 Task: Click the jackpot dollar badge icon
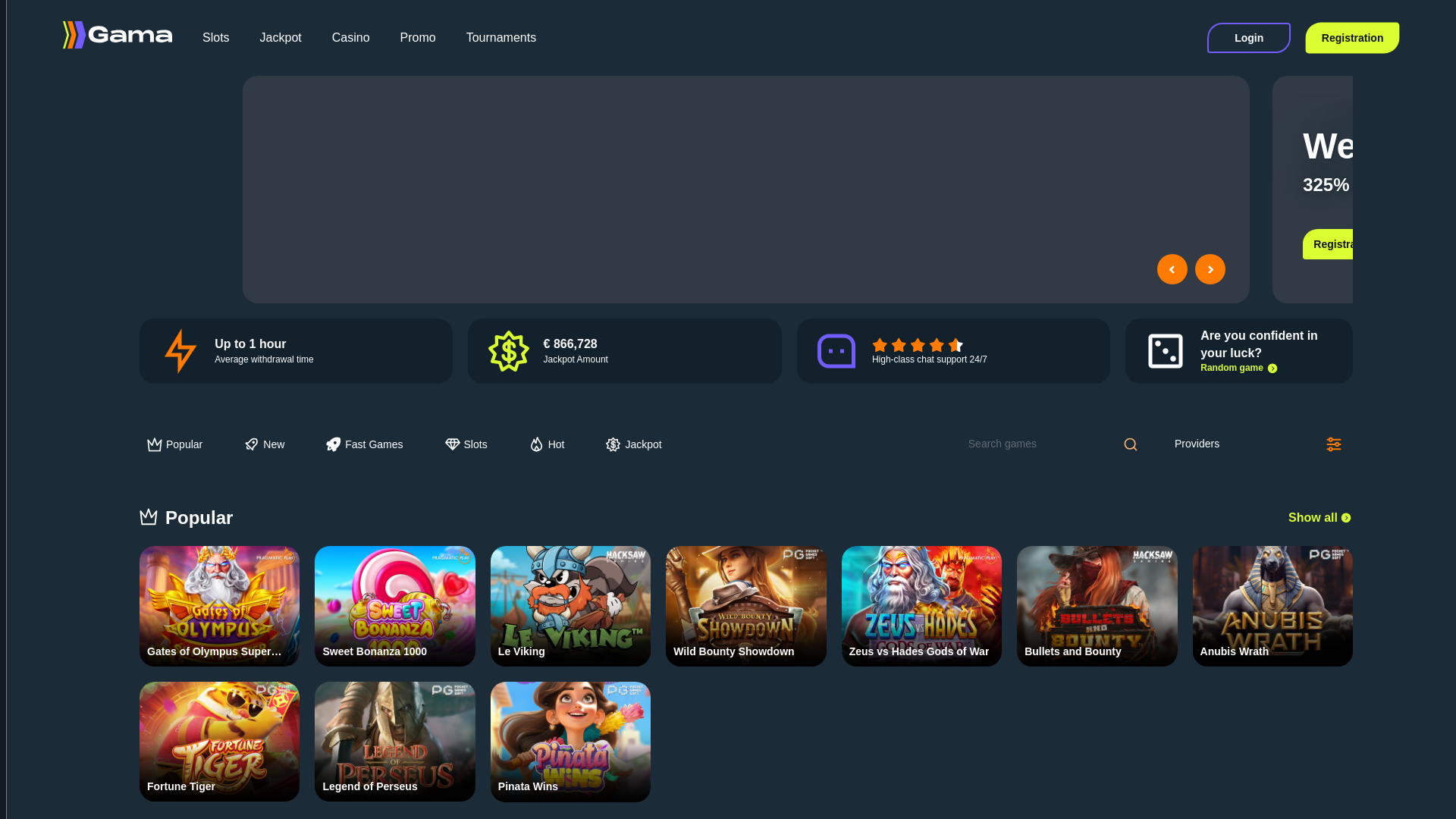[508, 351]
